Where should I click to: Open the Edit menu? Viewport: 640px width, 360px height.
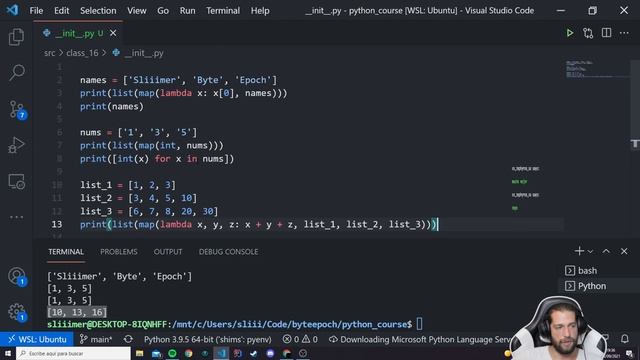(62, 11)
